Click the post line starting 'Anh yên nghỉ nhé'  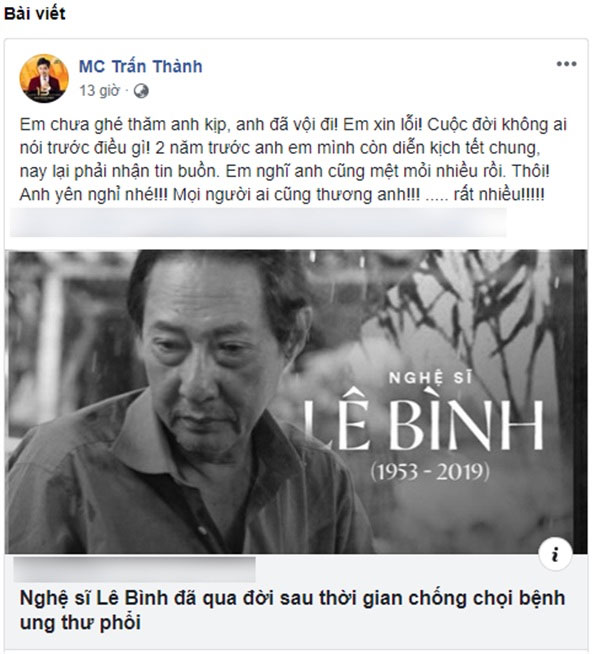[x=282, y=195]
